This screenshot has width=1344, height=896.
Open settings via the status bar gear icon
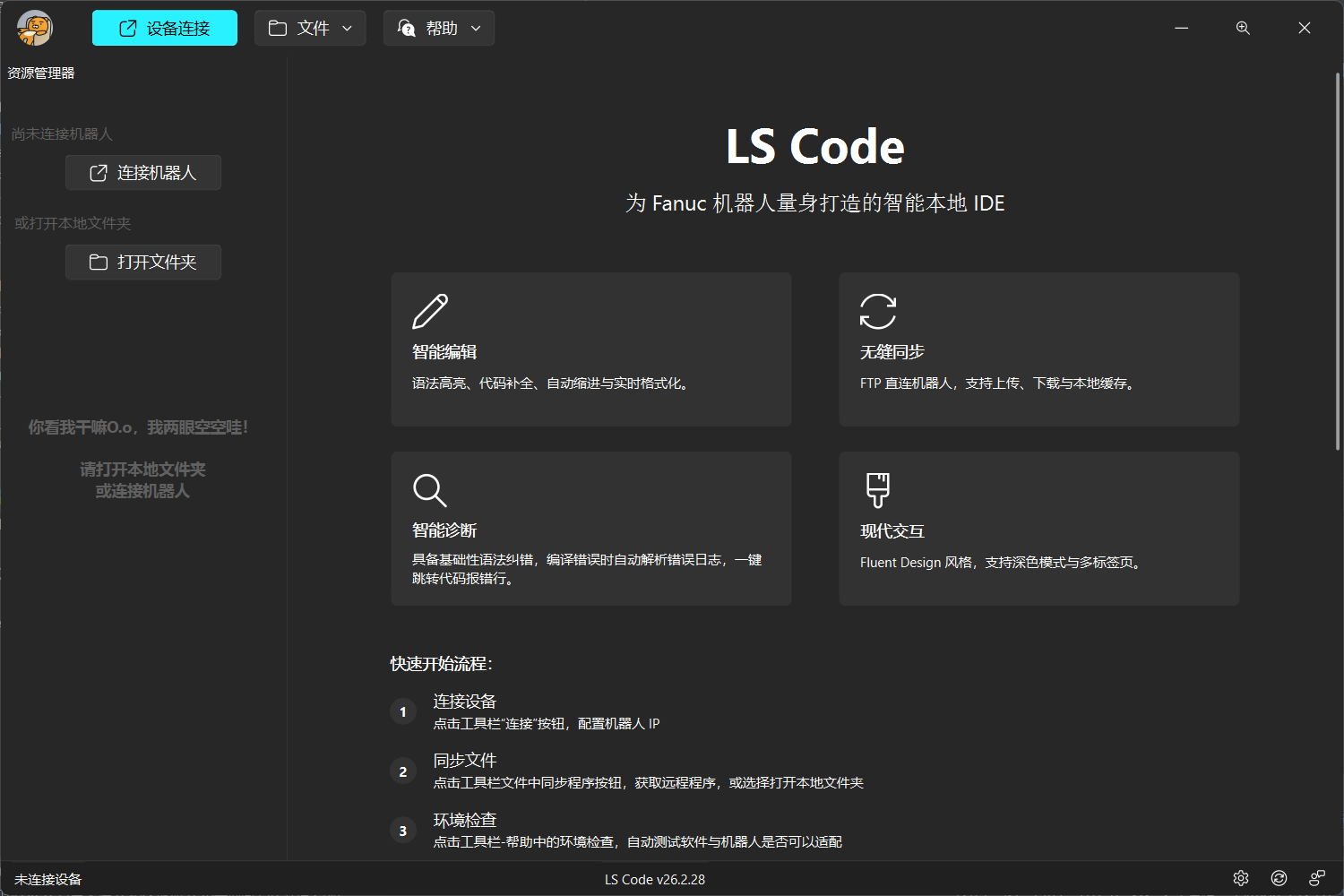coord(1241,878)
